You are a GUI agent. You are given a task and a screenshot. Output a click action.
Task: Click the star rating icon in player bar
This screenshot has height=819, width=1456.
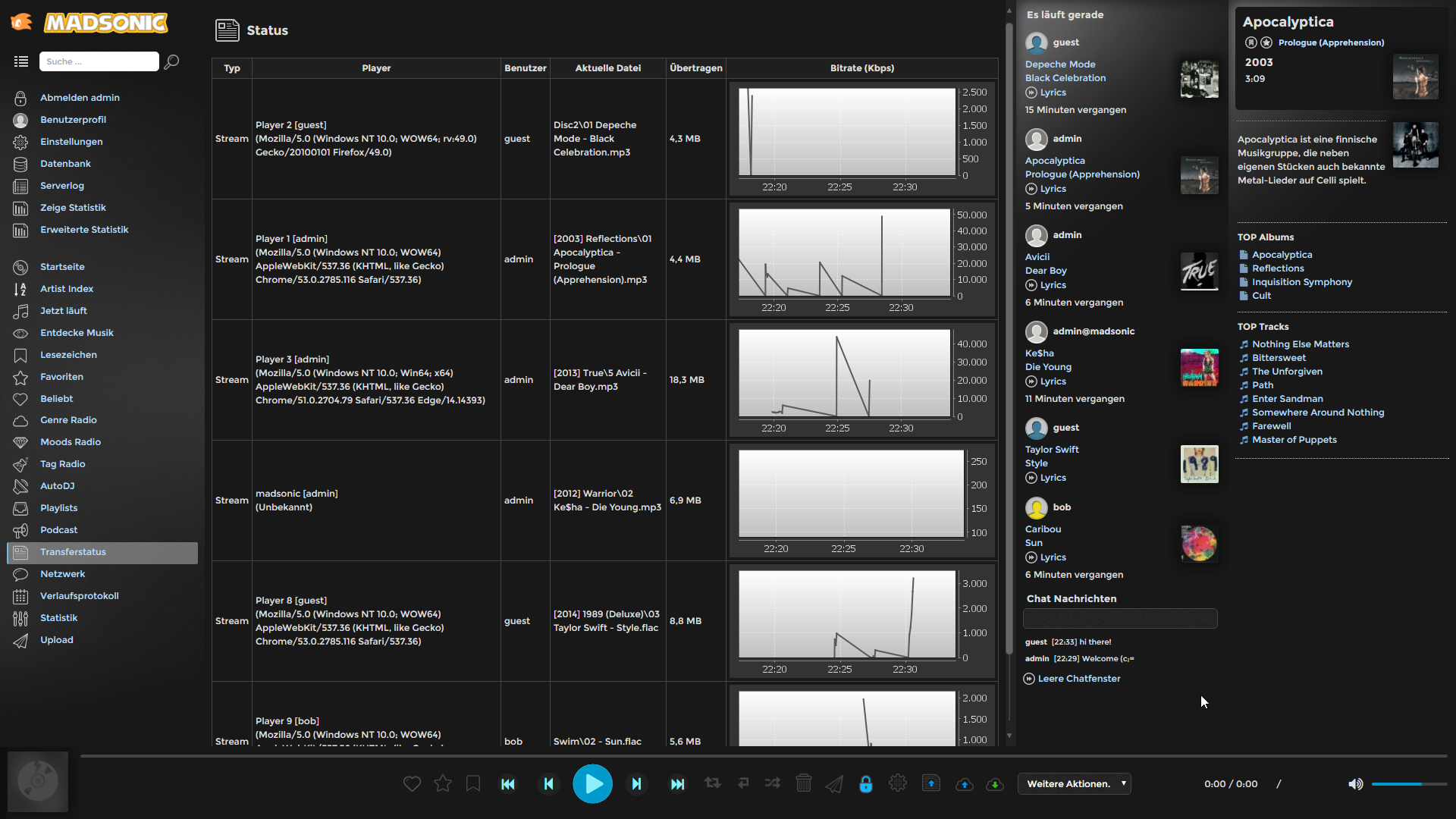tap(443, 784)
